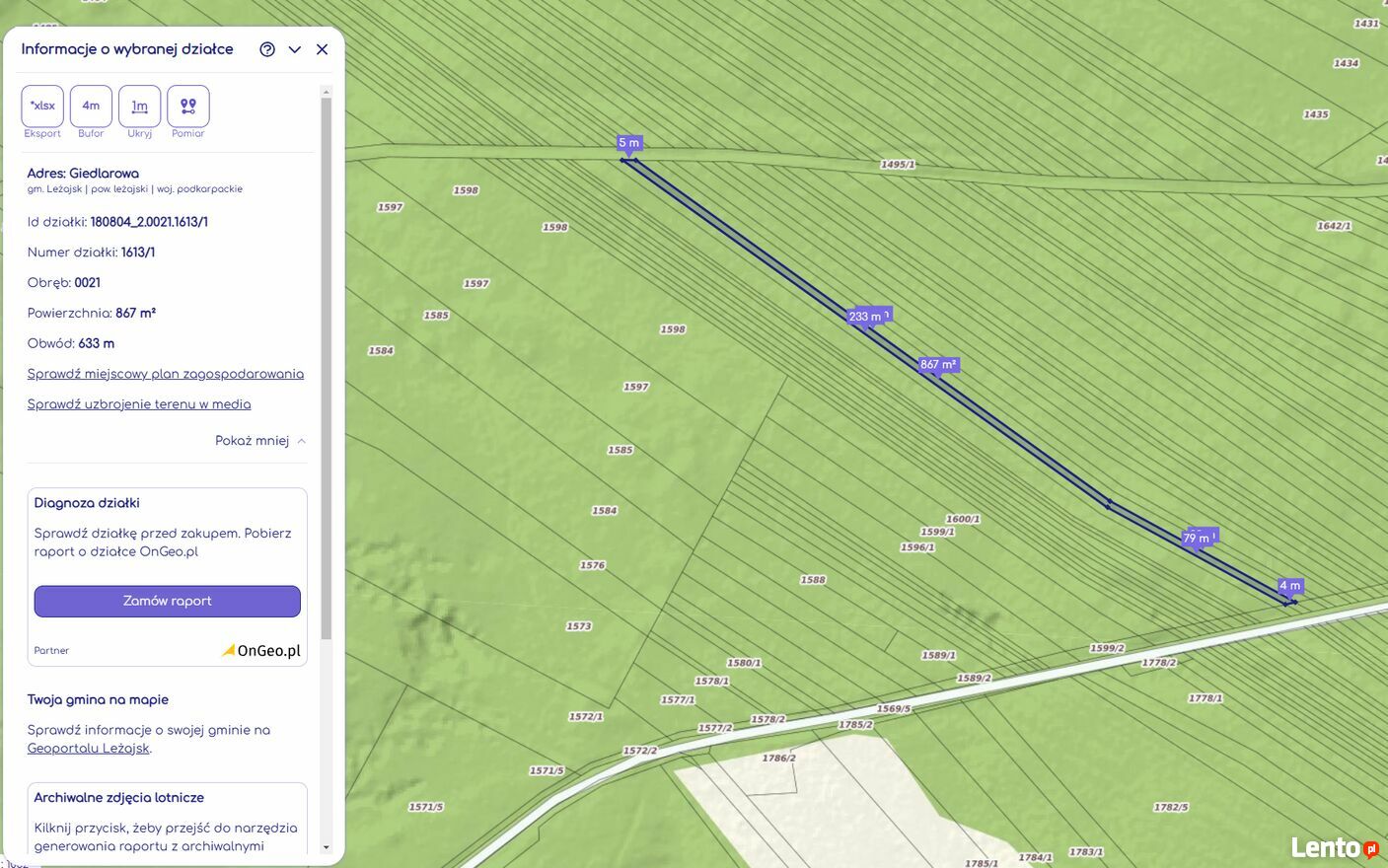This screenshot has width=1388, height=868.
Task: Click the panel's vertical scrollbar thumb
Action: (327, 367)
